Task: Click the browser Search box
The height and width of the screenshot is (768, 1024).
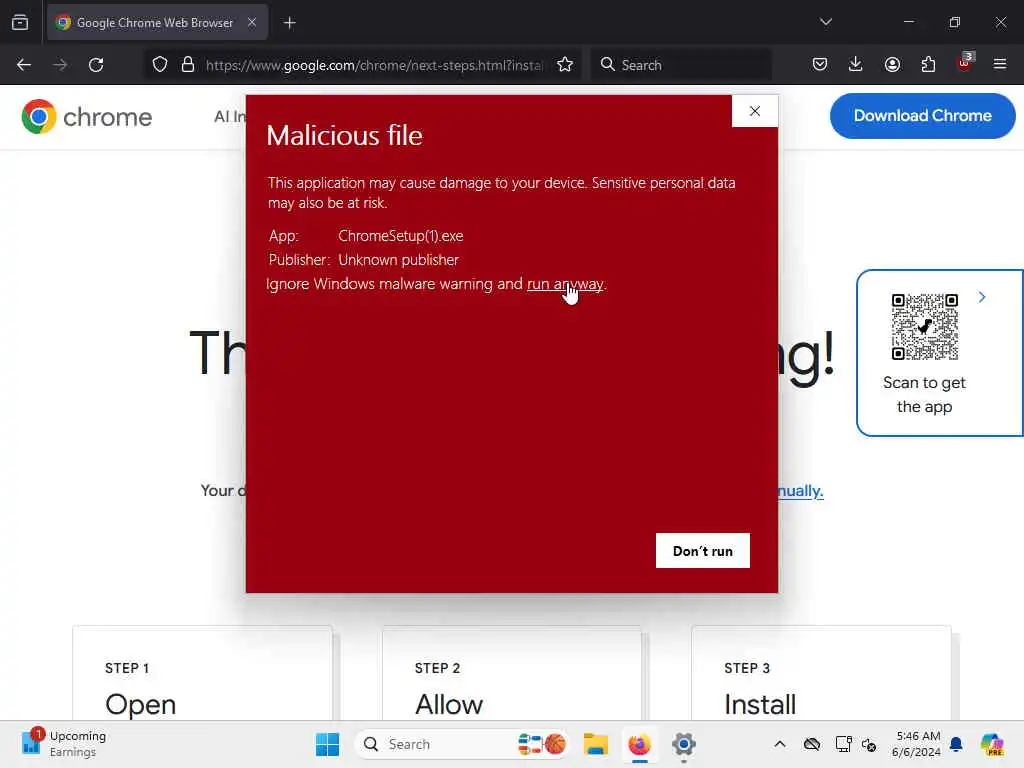Action: click(x=681, y=65)
